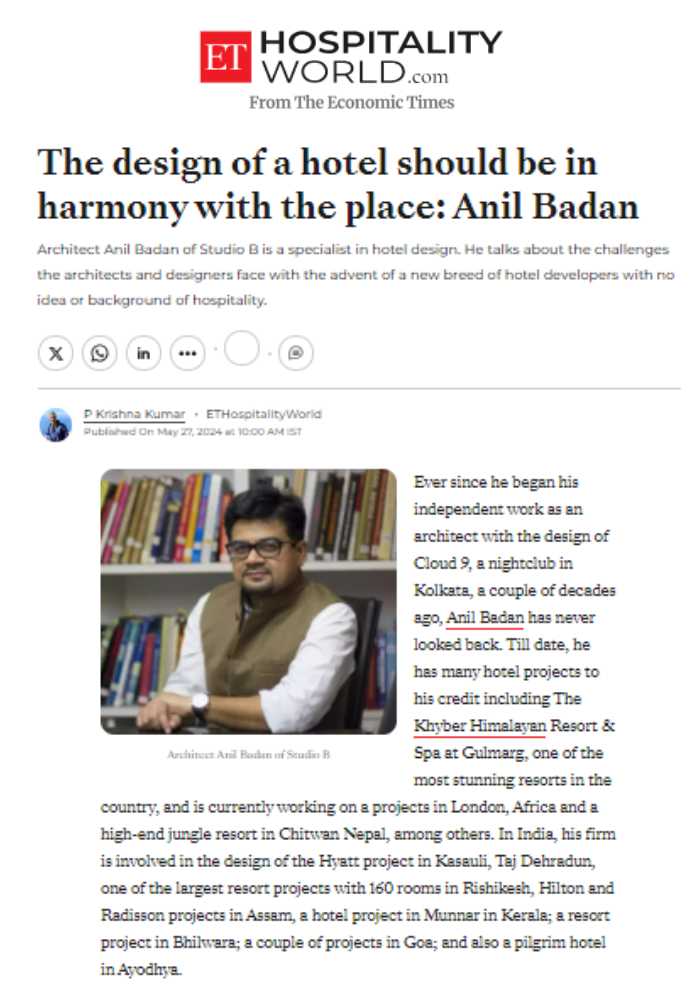This screenshot has height=989, width=700.
Task: Follow the ETHospitalityWorld source link
Action: tap(264, 414)
